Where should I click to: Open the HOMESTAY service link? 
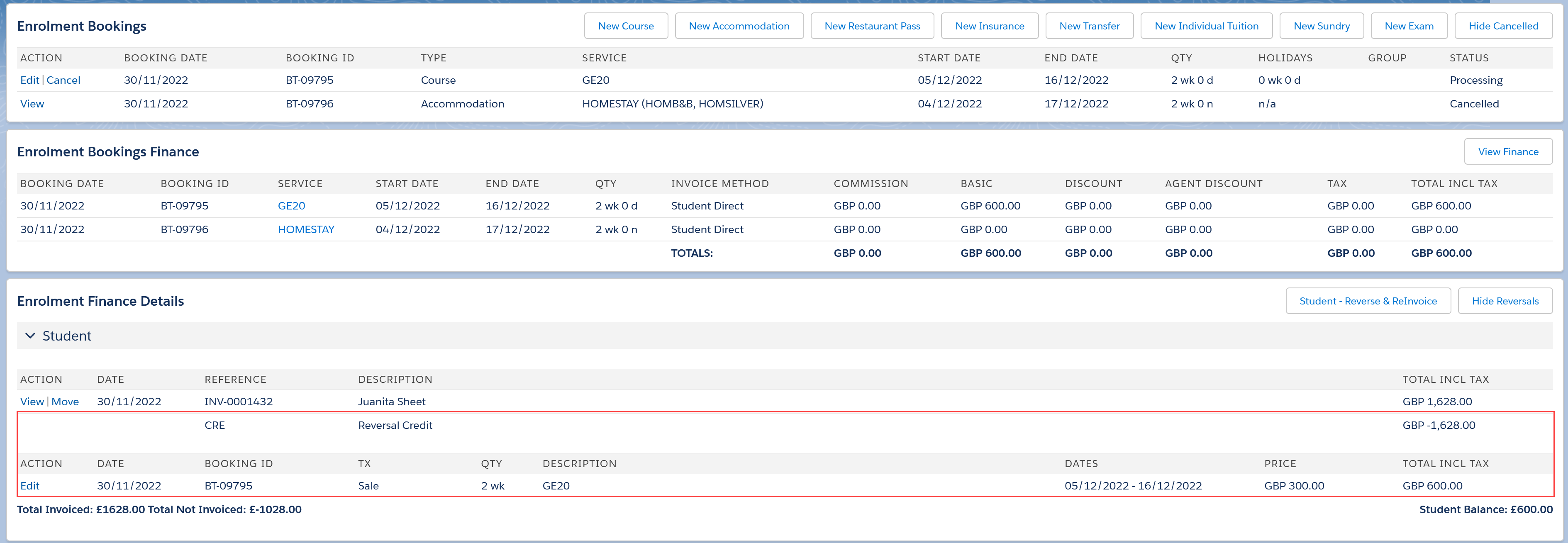pos(305,229)
